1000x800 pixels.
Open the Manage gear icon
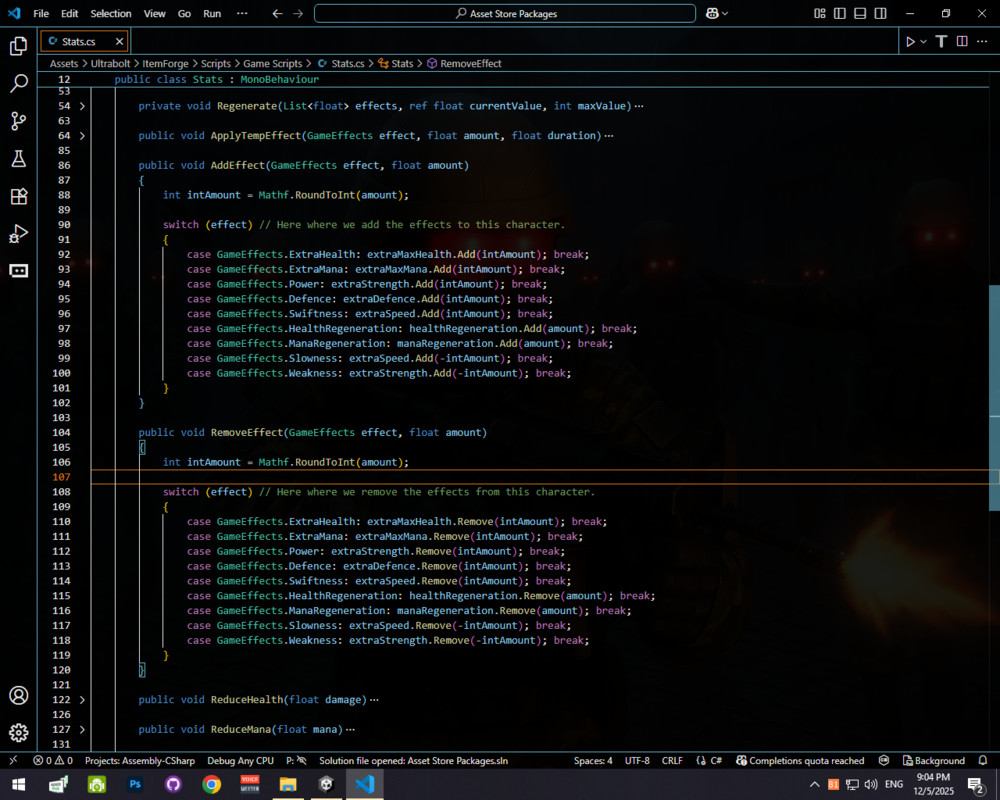point(18,733)
